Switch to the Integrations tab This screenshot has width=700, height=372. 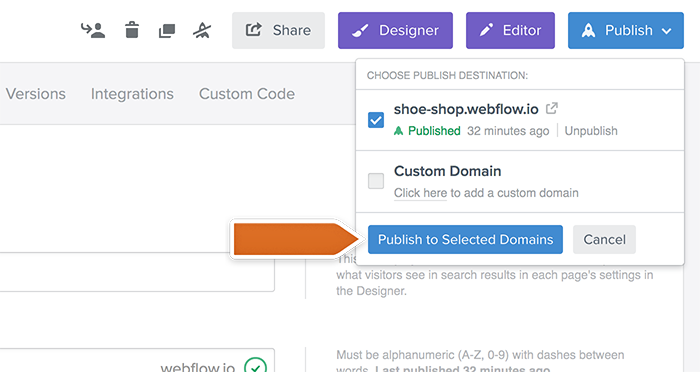click(132, 94)
